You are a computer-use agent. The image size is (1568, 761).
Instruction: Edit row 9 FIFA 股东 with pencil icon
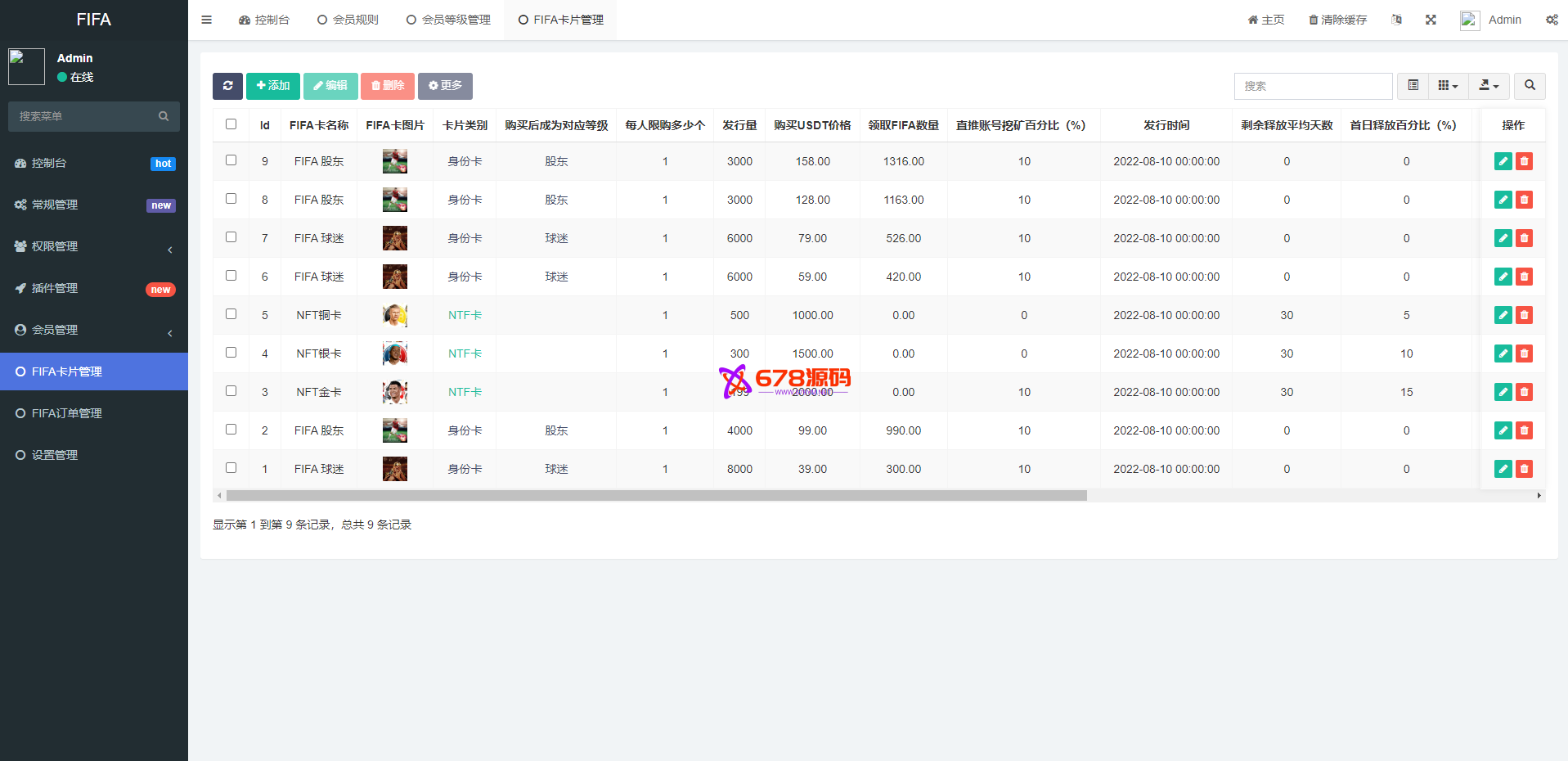(x=1503, y=161)
